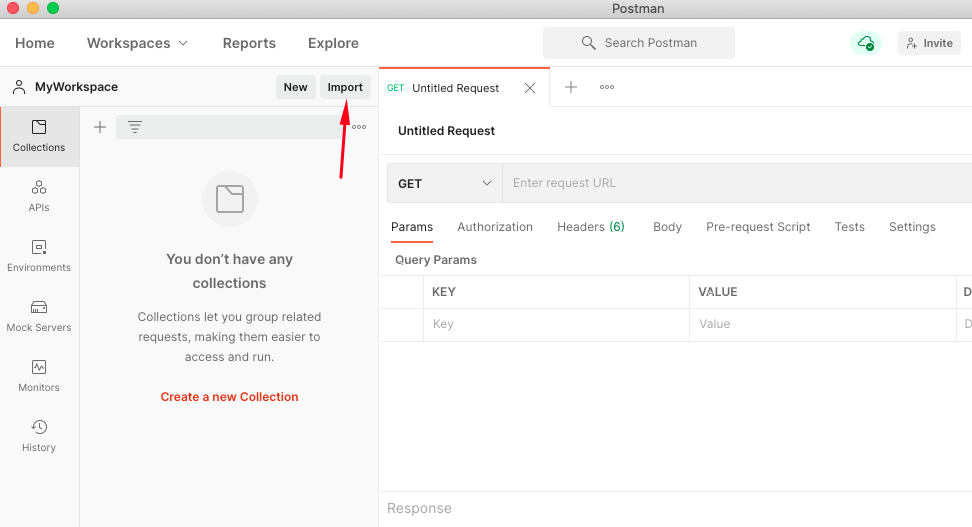Close the Untitled Request tab
The height and width of the screenshot is (527, 972).
(530, 88)
